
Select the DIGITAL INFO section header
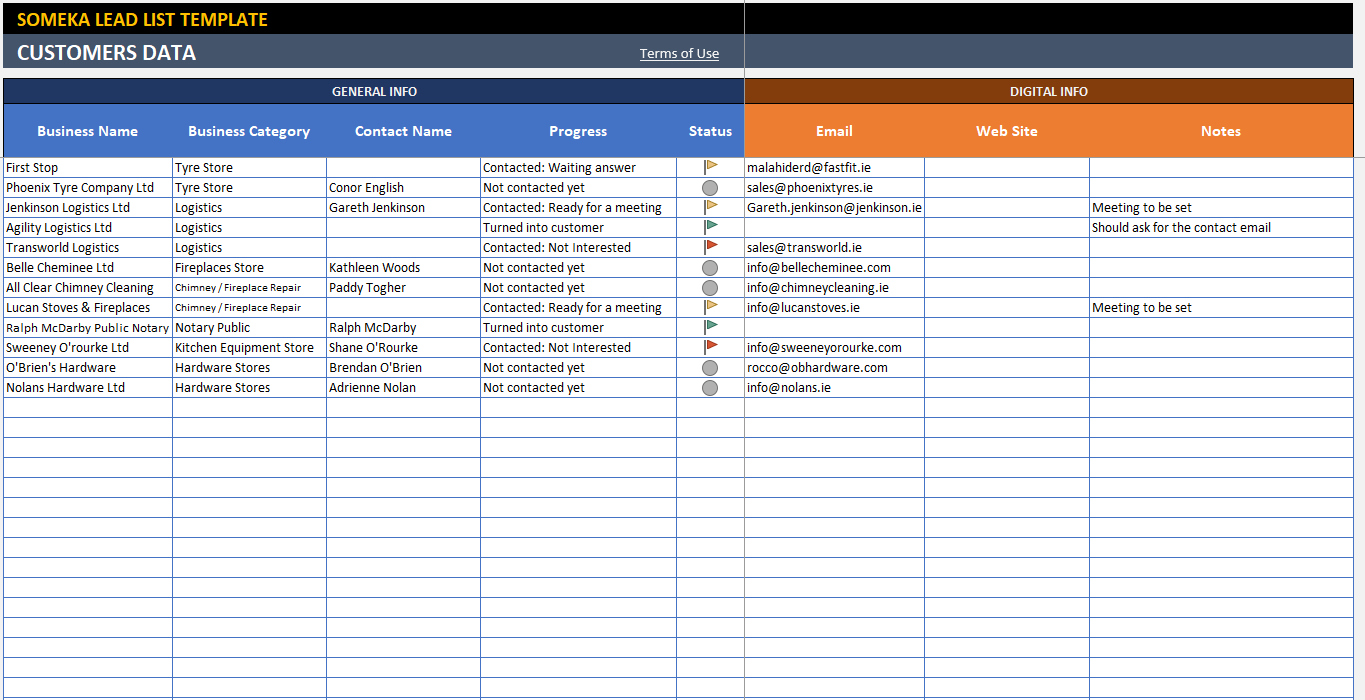(1048, 91)
